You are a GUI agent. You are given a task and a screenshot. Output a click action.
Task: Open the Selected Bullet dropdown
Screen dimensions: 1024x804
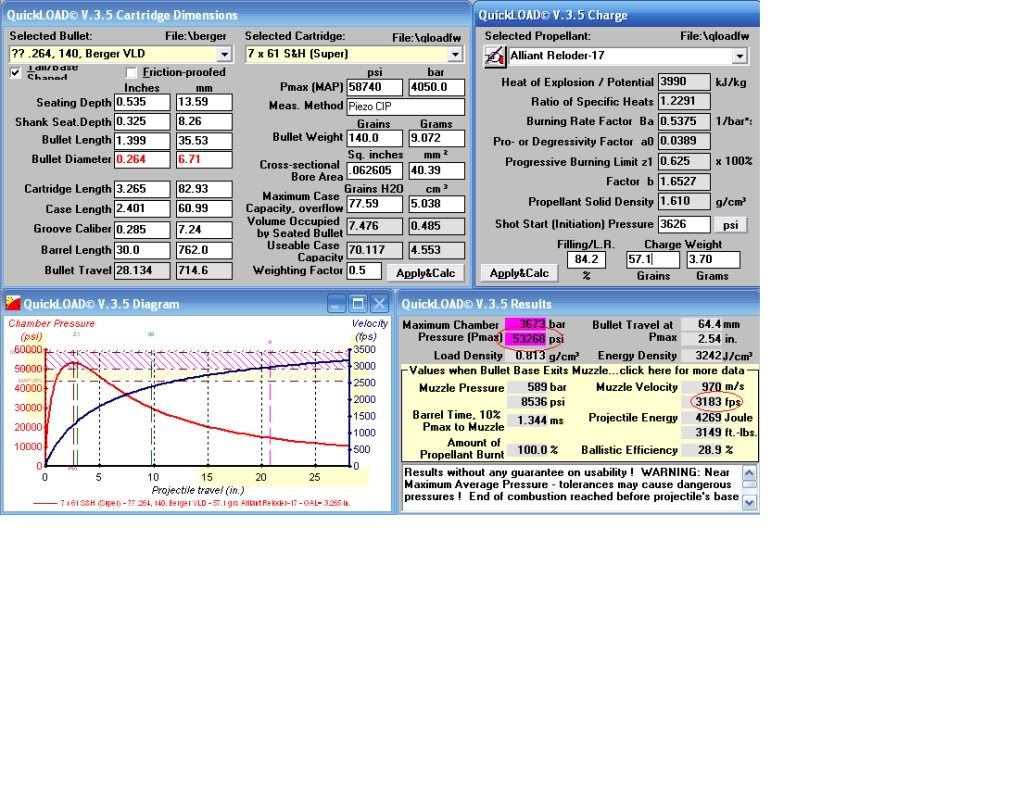click(x=224, y=54)
